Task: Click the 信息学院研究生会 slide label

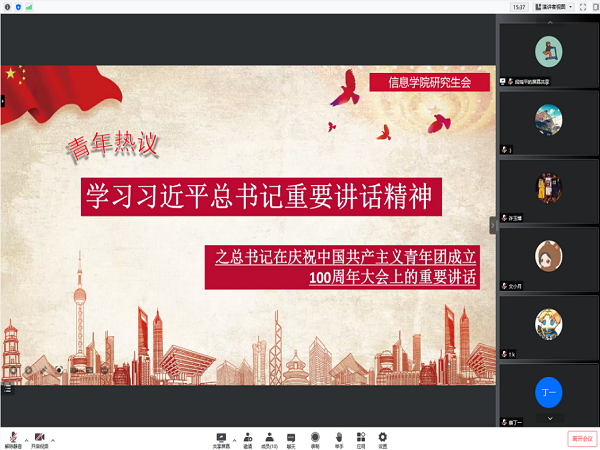Action: [x=429, y=82]
